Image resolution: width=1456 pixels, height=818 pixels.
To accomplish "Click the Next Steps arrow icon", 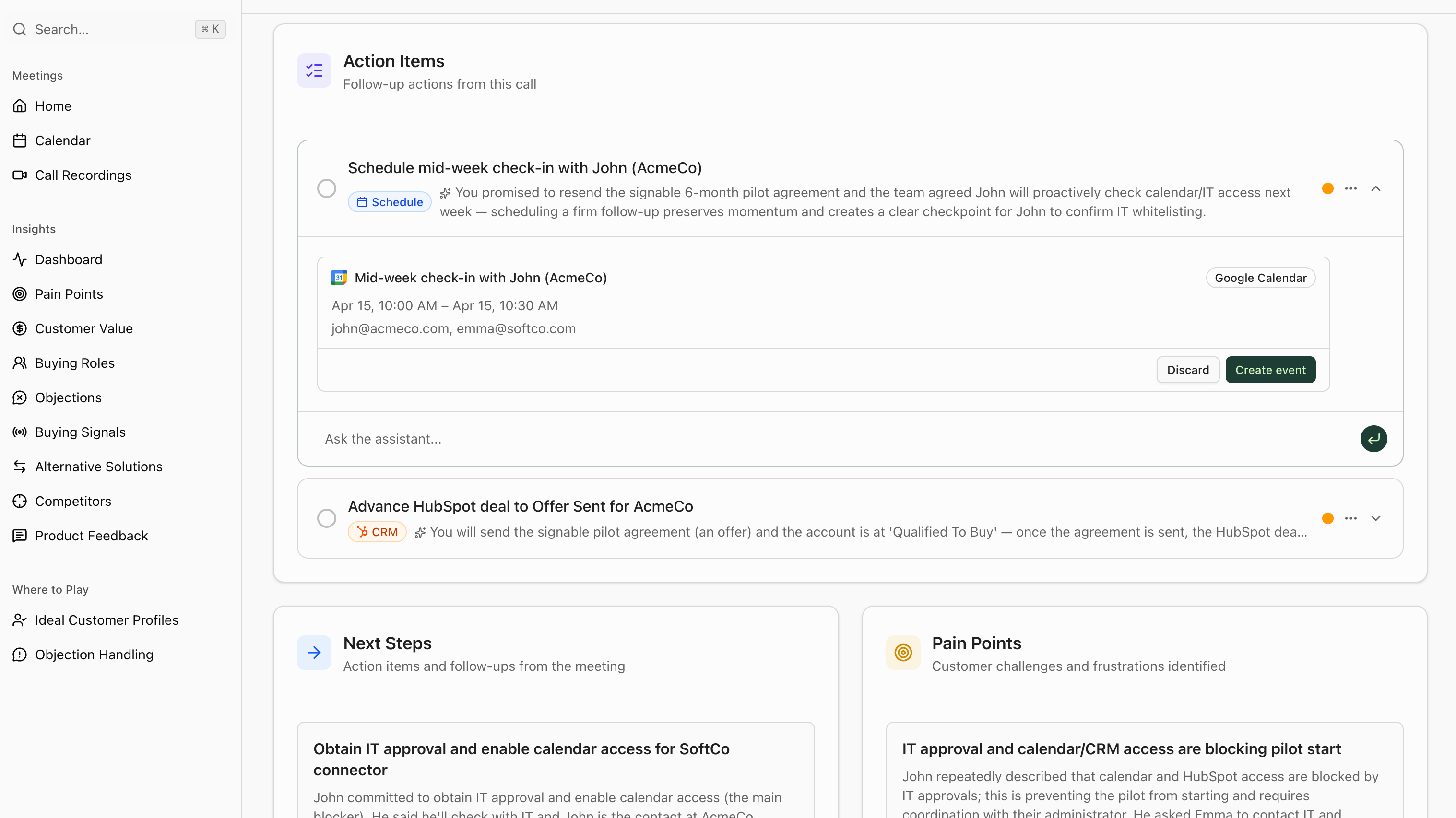I will 314,653.
